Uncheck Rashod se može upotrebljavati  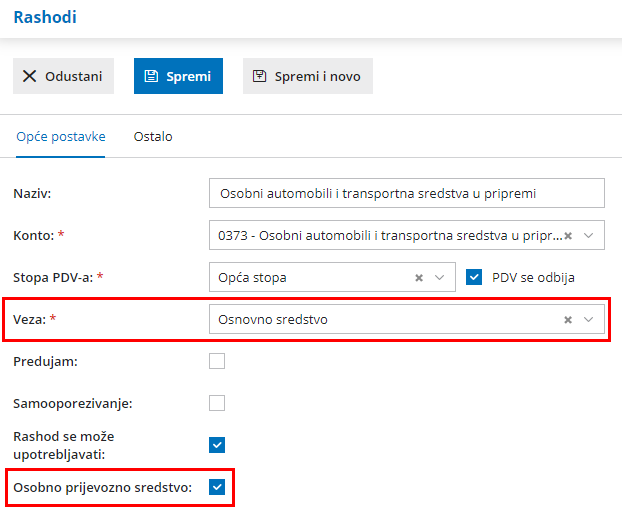[217, 445]
